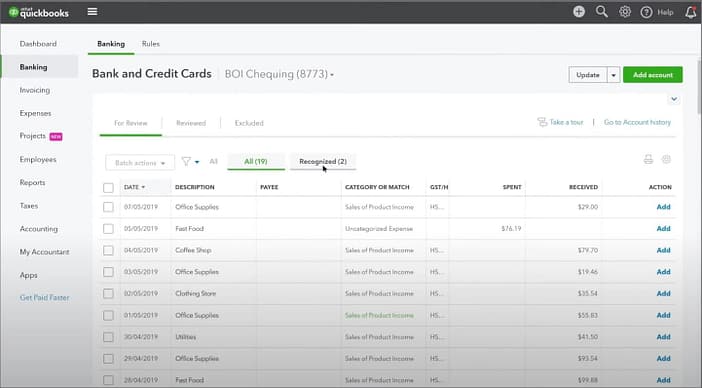Open Apps in sidebar
The image size is (702, 388).
[29, 275]
